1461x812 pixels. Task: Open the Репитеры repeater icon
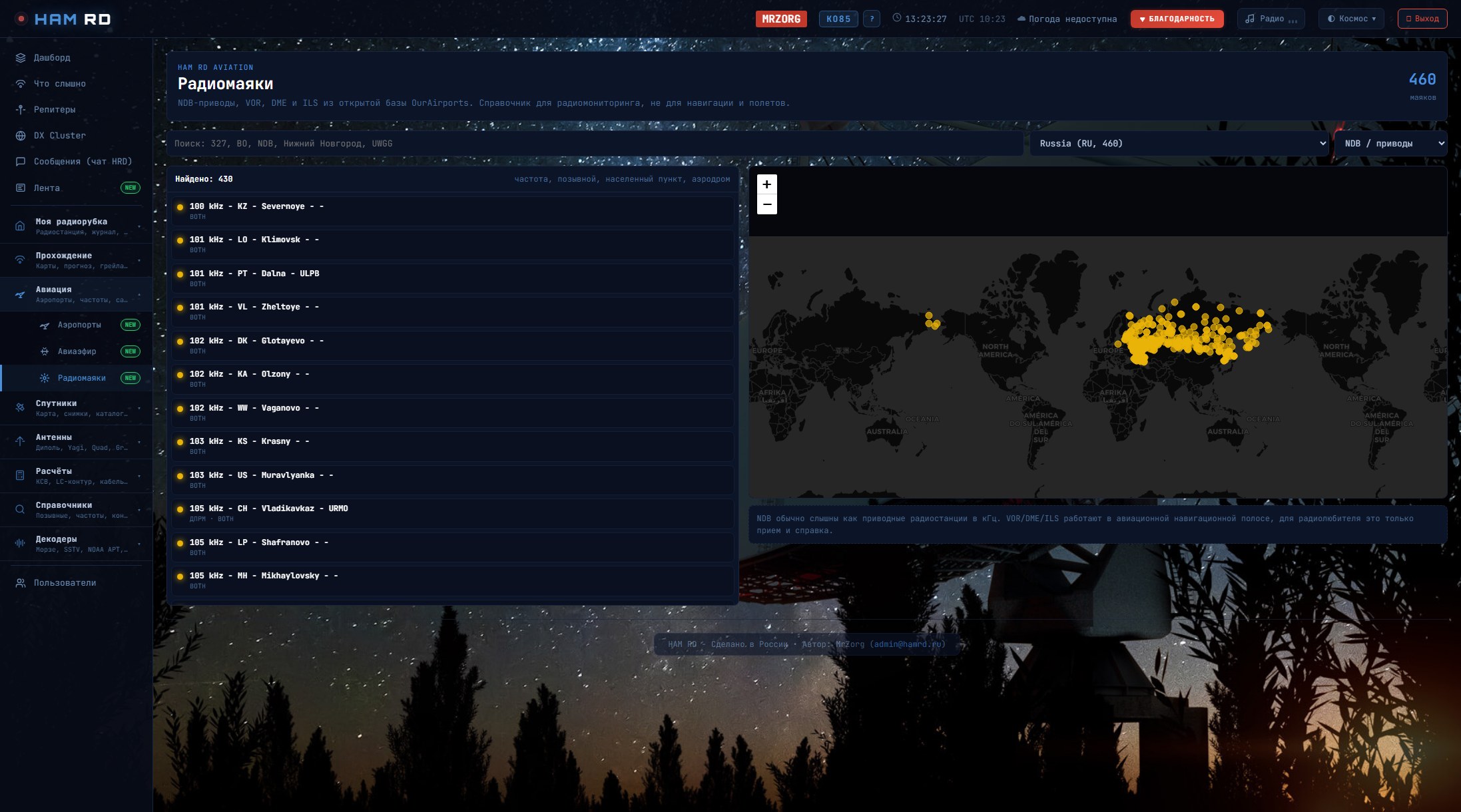pos(21,110)
